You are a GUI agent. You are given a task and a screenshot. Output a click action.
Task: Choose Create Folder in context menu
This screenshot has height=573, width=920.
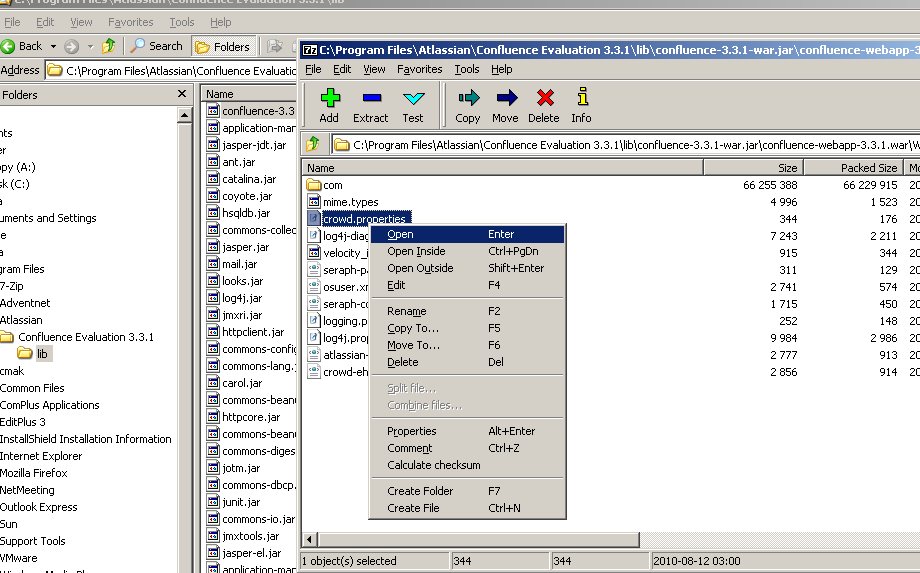click(468, 491)
